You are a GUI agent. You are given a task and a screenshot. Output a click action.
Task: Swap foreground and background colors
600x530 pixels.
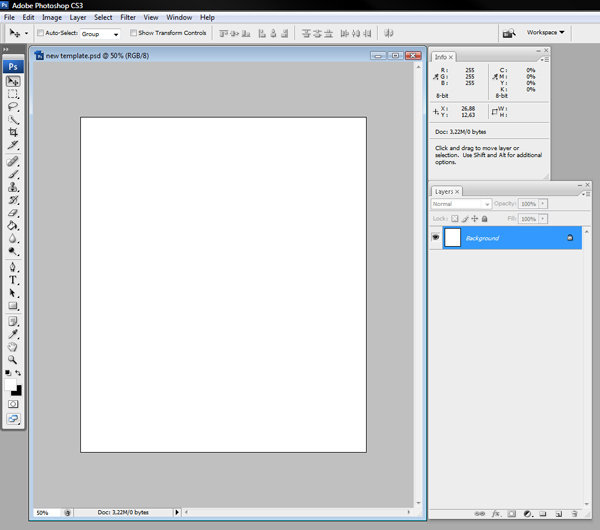pyautogui.click(x=18, y=372)
